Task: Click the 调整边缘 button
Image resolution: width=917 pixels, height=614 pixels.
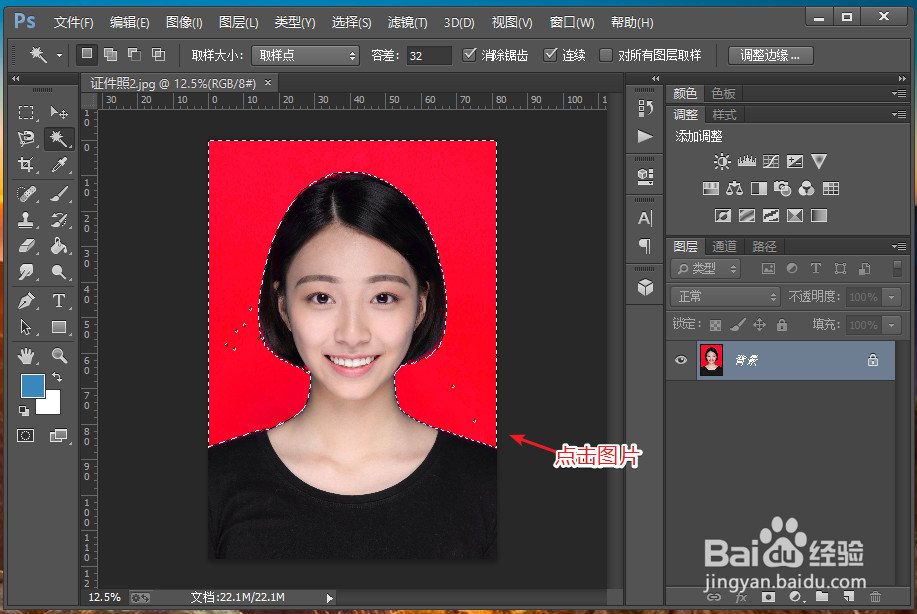Action: [x=770, y=56]
